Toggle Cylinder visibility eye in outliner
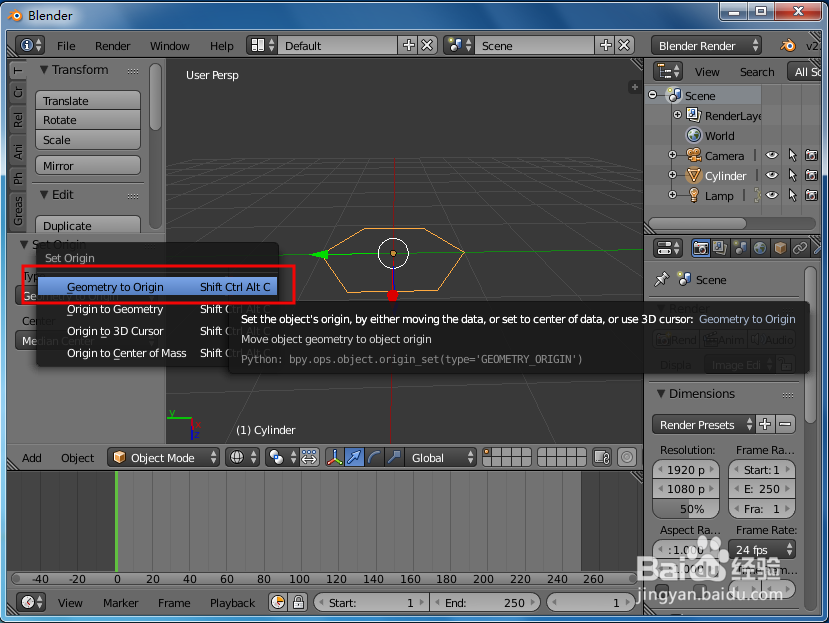 pos(772,175)
